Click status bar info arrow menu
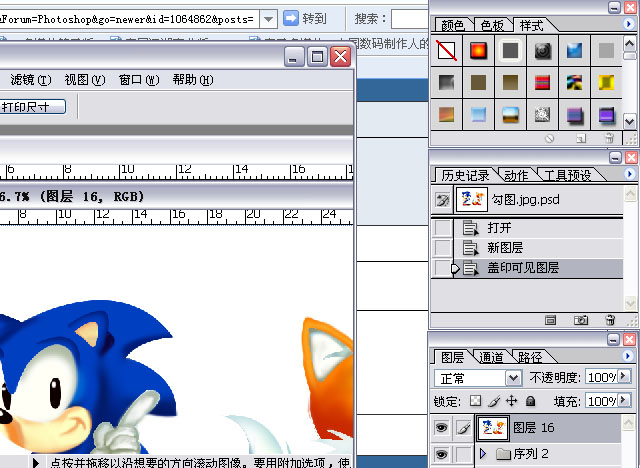 36,462
